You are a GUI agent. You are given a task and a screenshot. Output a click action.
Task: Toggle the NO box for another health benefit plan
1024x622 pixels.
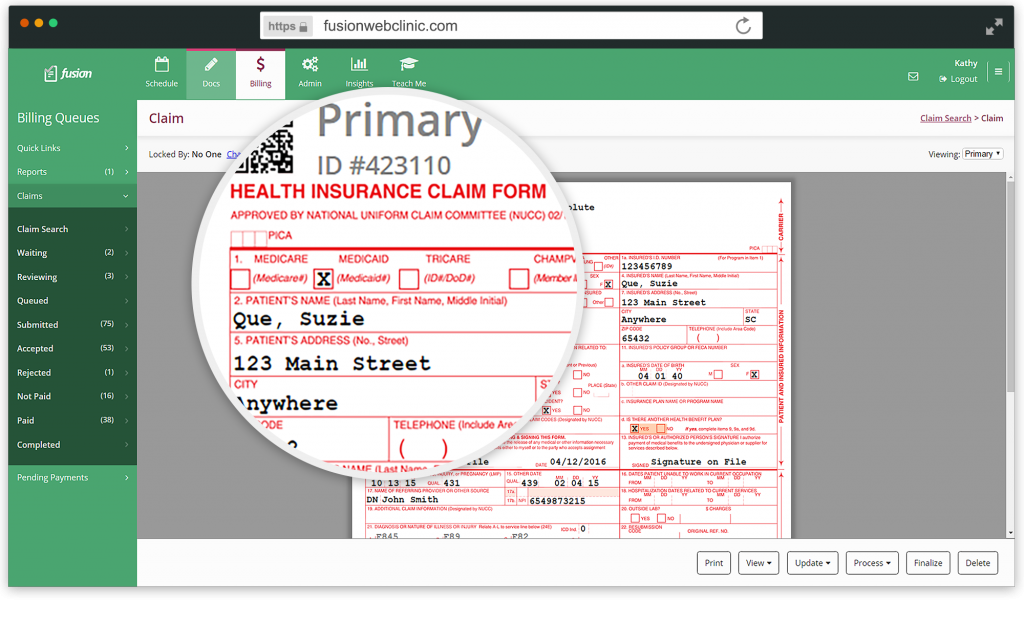(x=660, y=429)
